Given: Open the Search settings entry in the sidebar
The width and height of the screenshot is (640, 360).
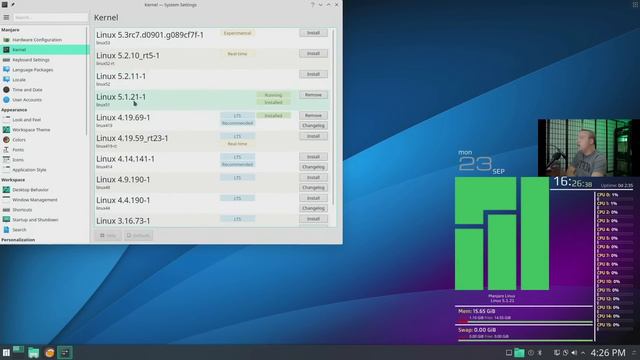Looking at the screenshot, I should [x=43, y=230].
